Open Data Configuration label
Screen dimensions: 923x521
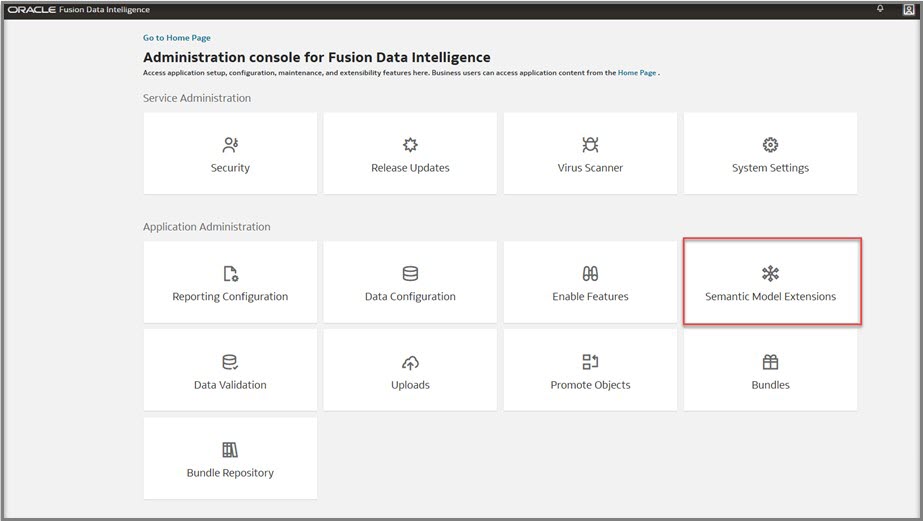point(410,297)
